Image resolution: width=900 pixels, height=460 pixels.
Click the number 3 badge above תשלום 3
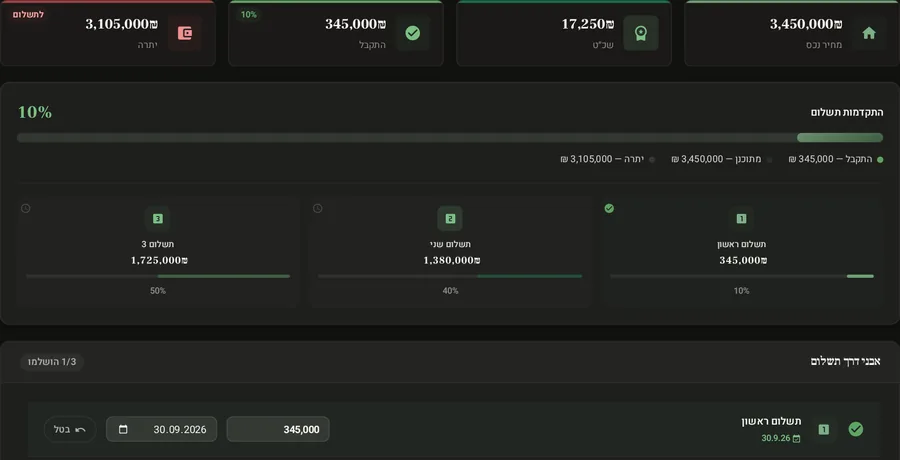[158, 218]
